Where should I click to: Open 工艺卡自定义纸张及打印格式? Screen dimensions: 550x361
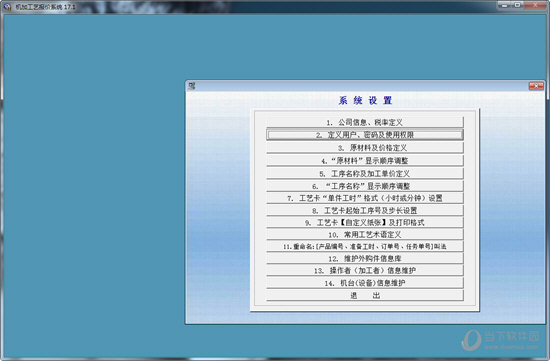tap(365, 222)
